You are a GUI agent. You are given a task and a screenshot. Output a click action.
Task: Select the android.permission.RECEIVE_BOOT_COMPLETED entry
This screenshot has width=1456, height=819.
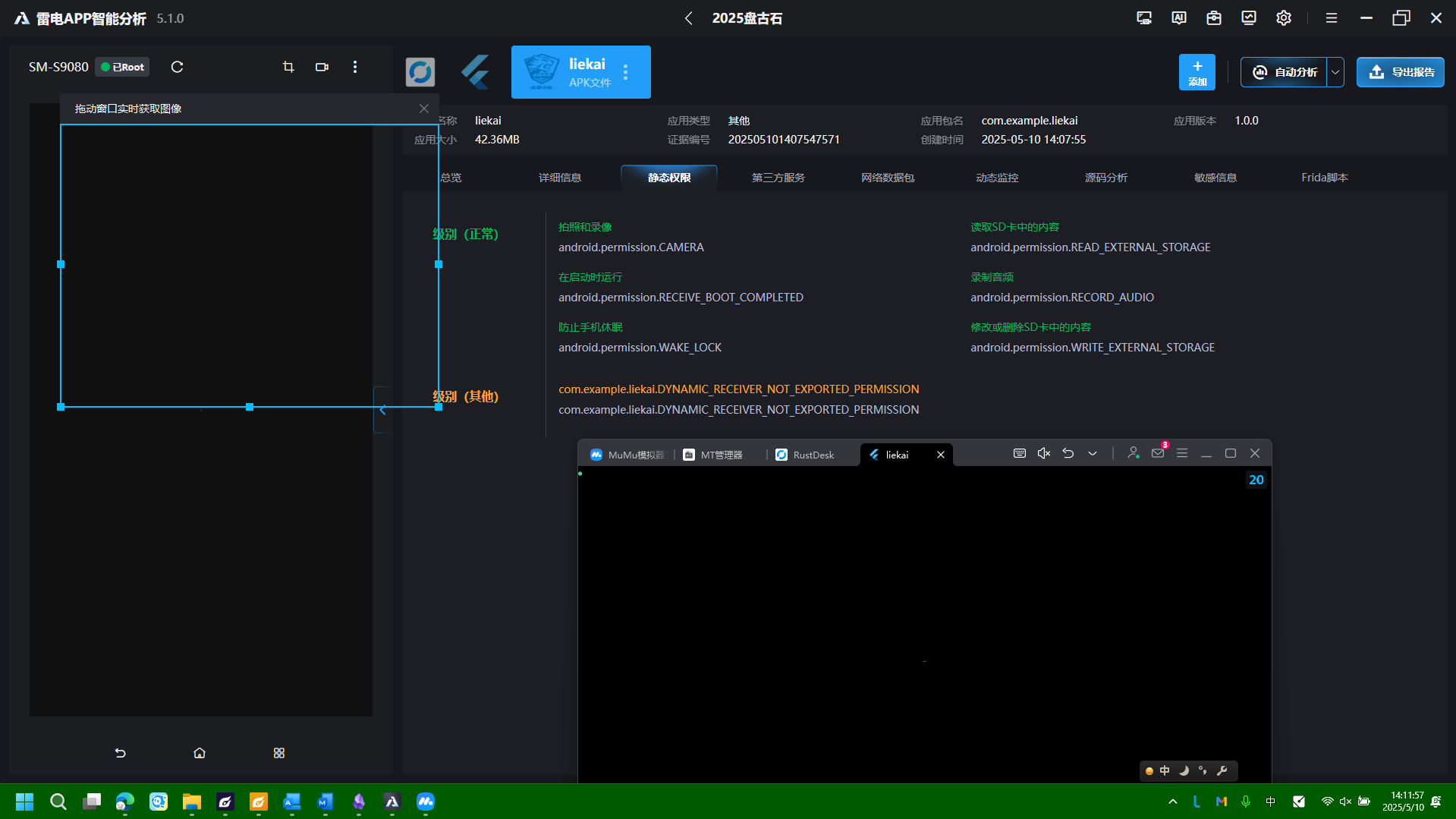coord(681,298)
